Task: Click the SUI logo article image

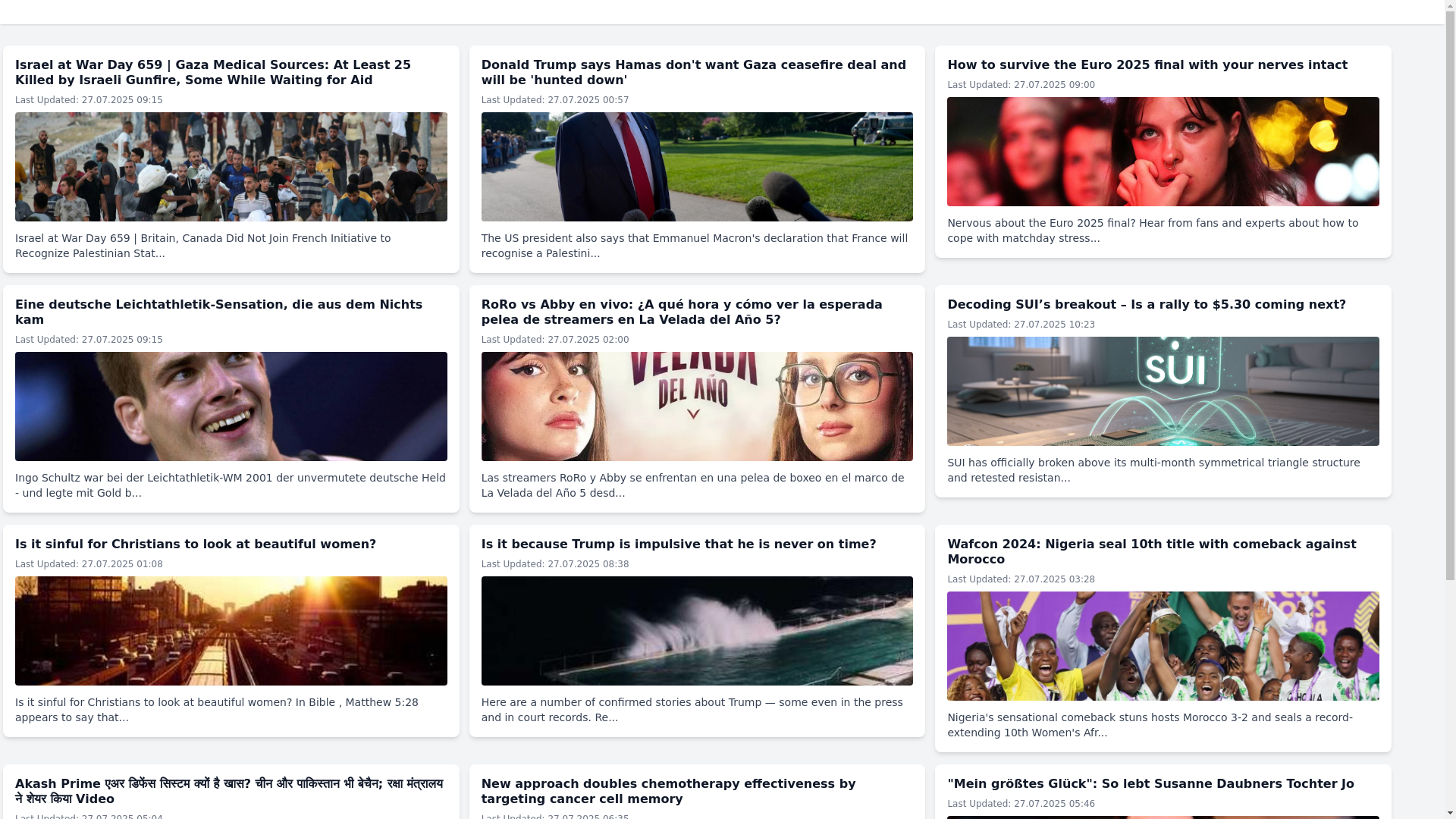Action: tap(1163, 391)
